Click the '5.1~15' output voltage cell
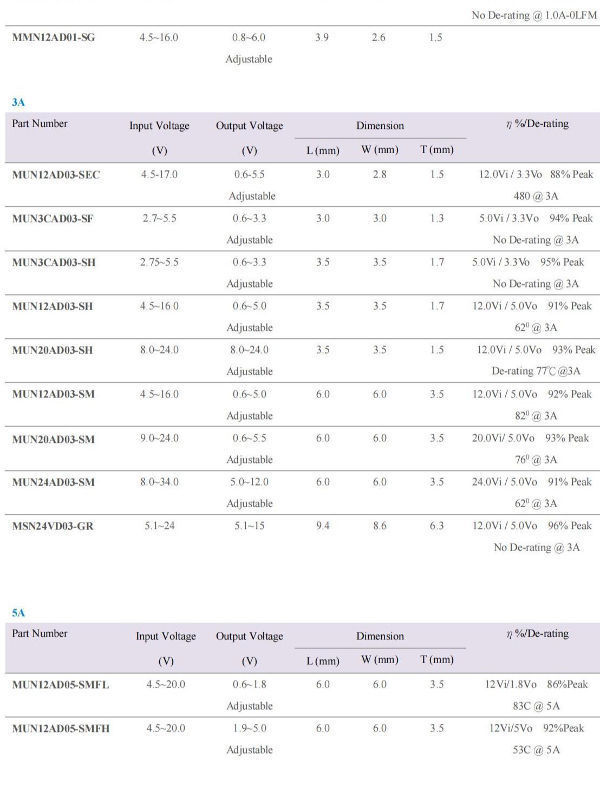 pos(249,526)
